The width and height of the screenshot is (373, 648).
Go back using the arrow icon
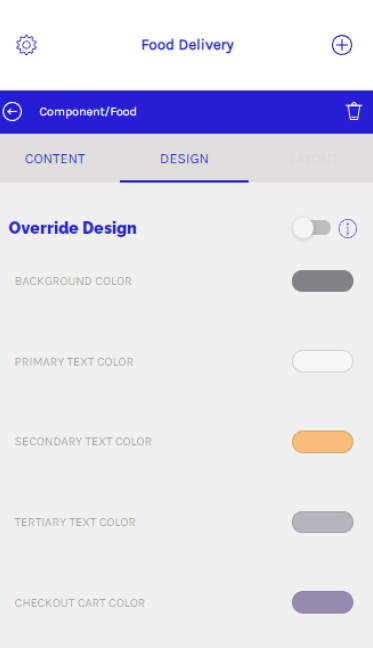tap(12, 112)
